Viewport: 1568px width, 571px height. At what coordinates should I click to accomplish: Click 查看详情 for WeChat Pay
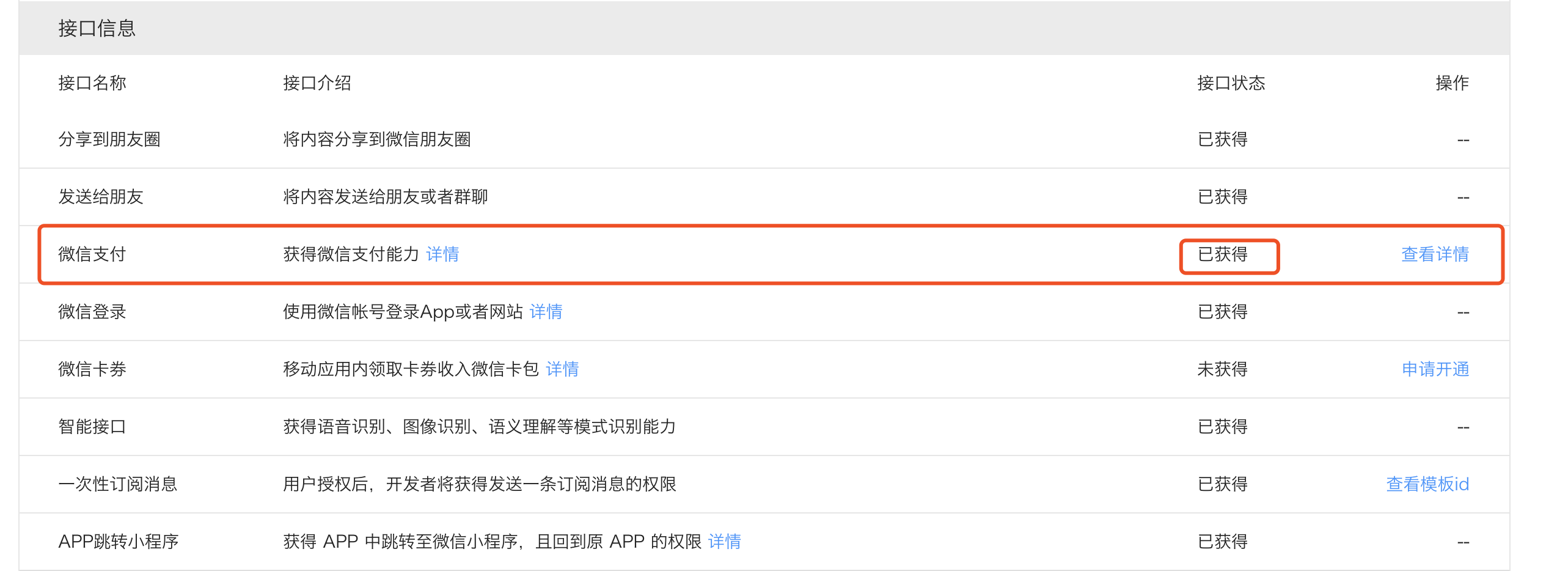click(x=1435, y=254)
